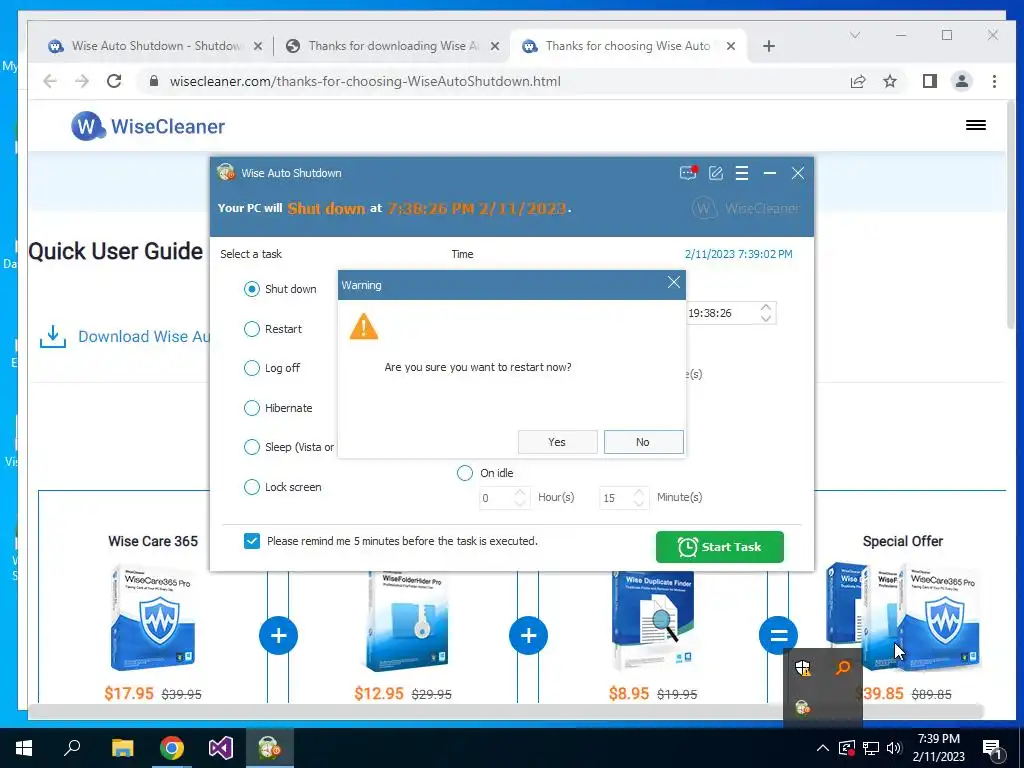Minimize the Wise Auto Shutdown window
Screen dimensions: 1024x768
[770, 173]
